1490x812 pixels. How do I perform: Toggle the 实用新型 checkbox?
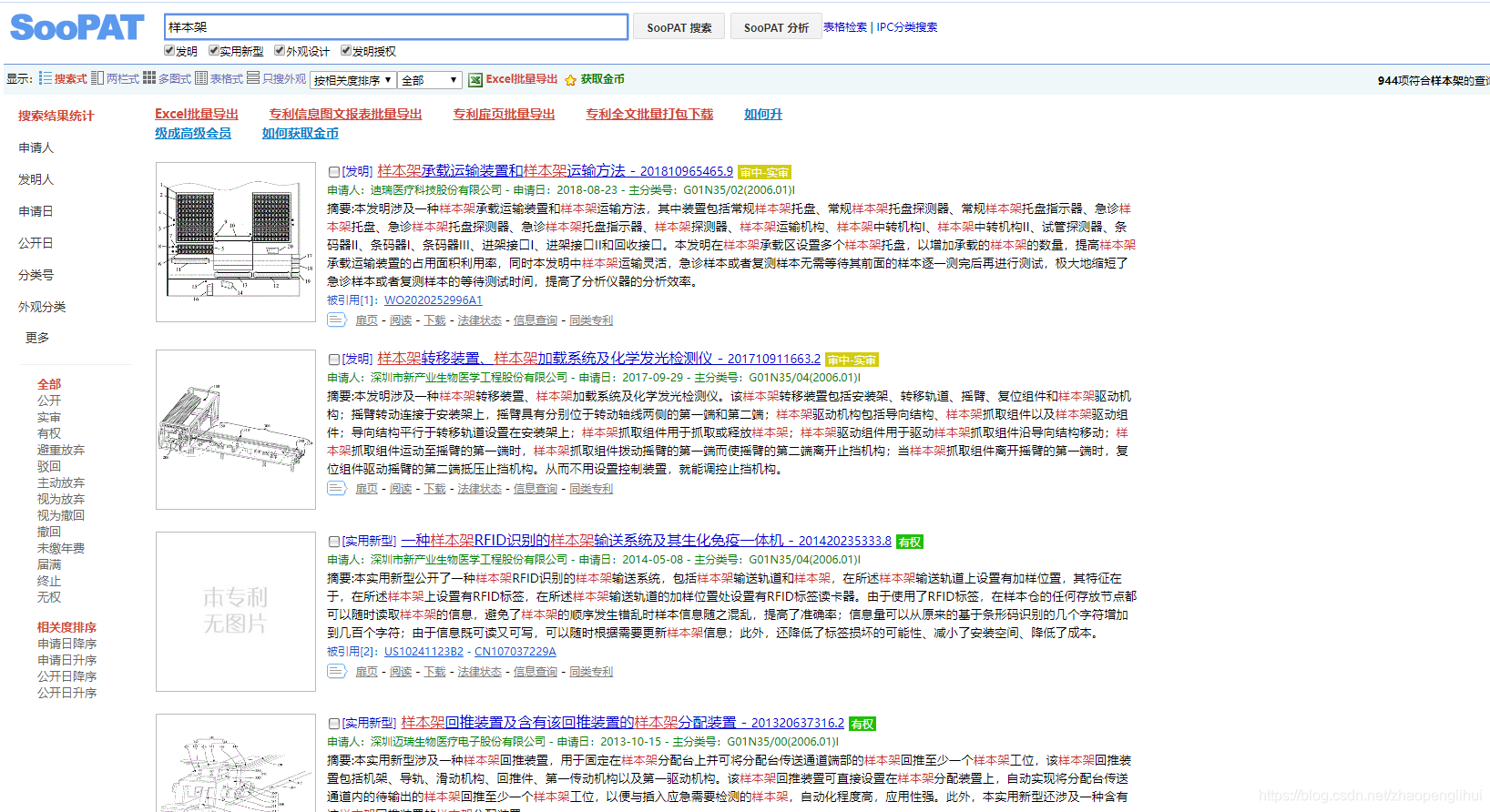[x=214, y=51]
